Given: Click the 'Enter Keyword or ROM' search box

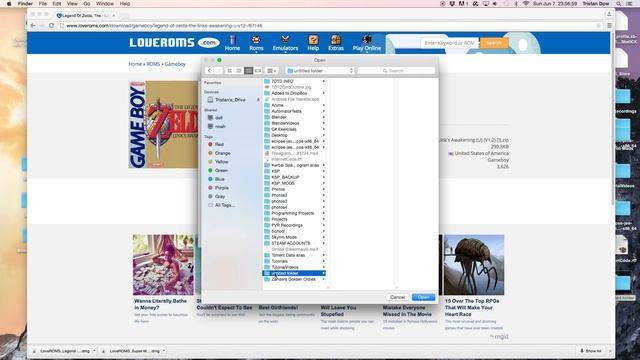Looking at the screenshot, I should tap(450, 43).
